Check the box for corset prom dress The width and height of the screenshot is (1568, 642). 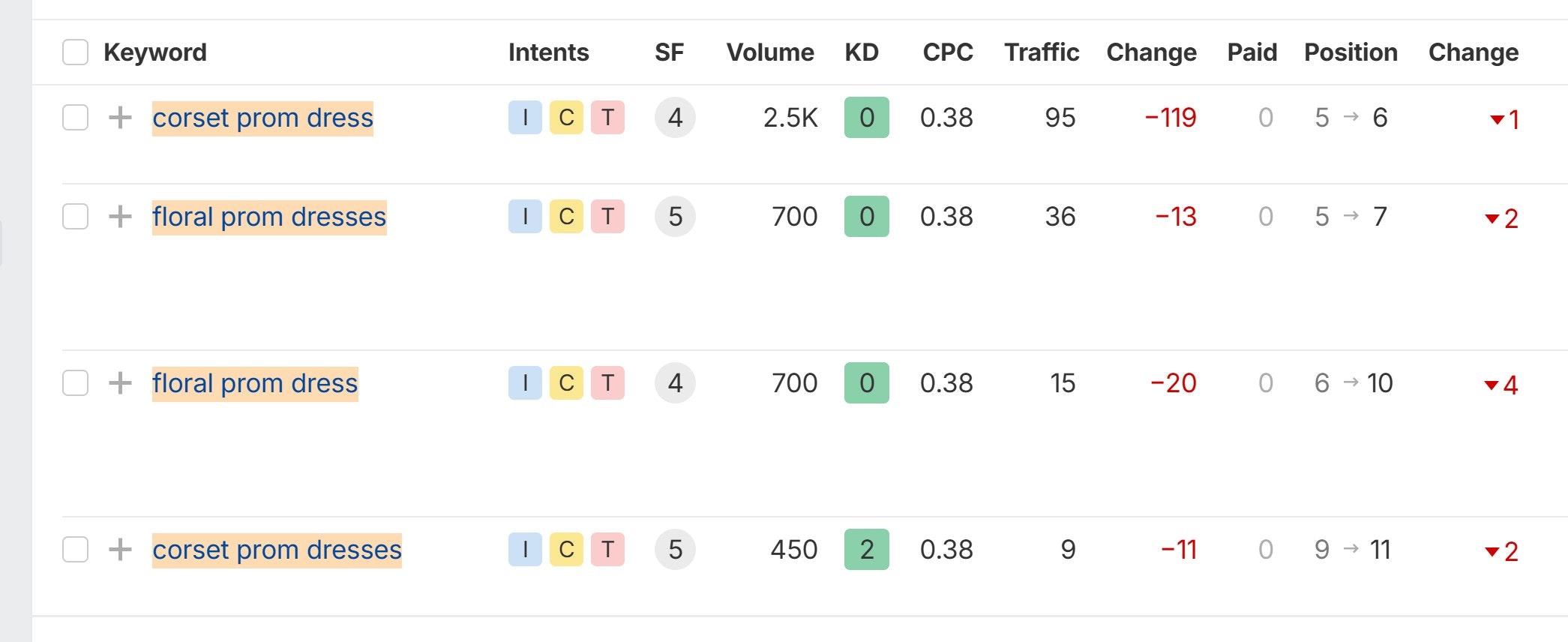click(x=75, y=118)
